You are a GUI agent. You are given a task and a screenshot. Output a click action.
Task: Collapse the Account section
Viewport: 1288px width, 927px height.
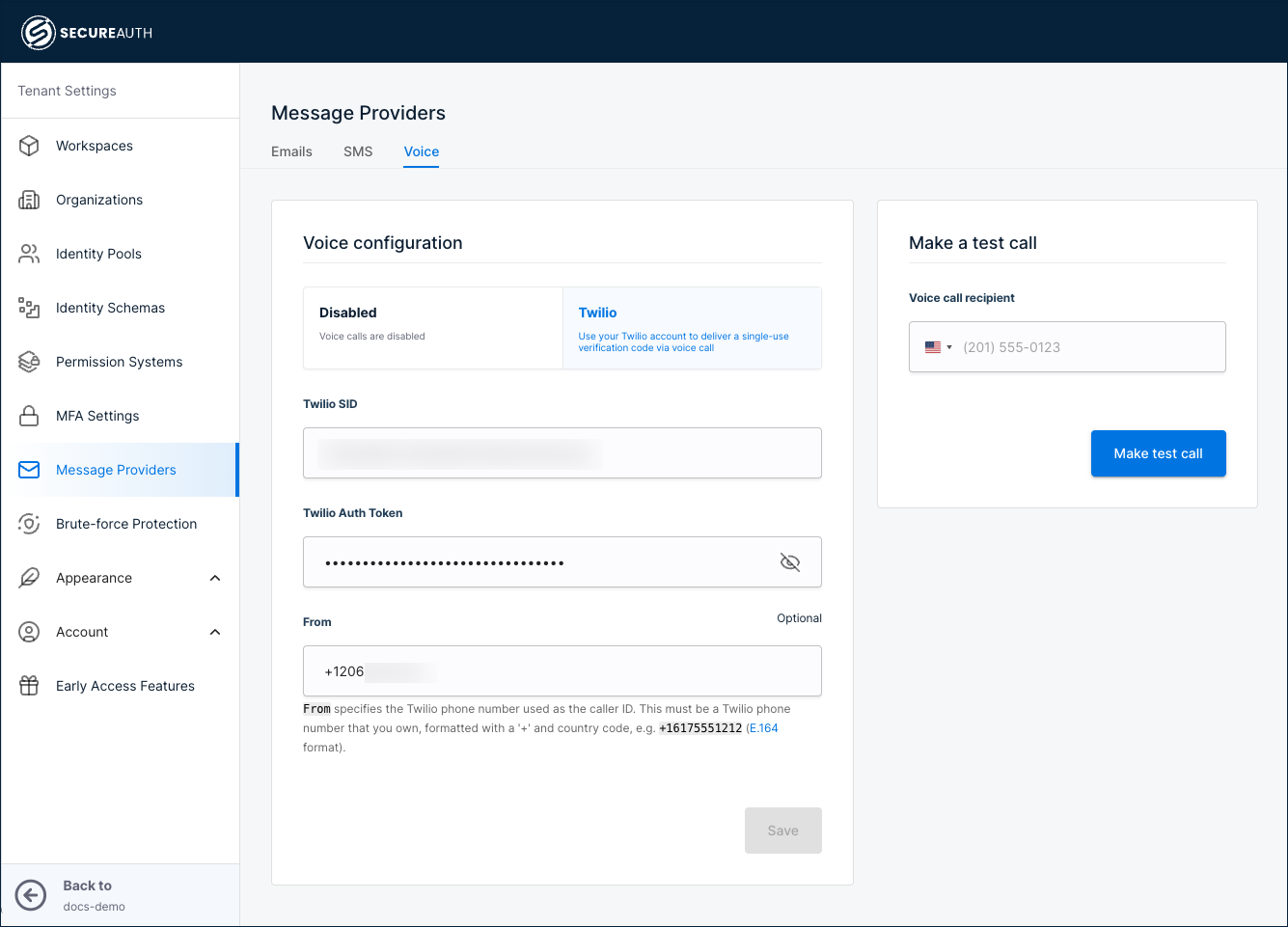tap(216, 632)
